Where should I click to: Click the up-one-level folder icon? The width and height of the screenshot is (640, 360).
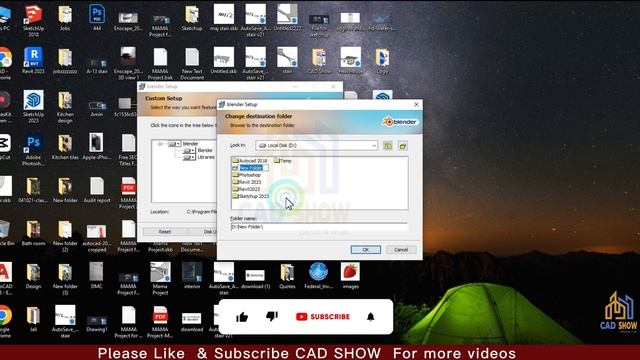388,146
